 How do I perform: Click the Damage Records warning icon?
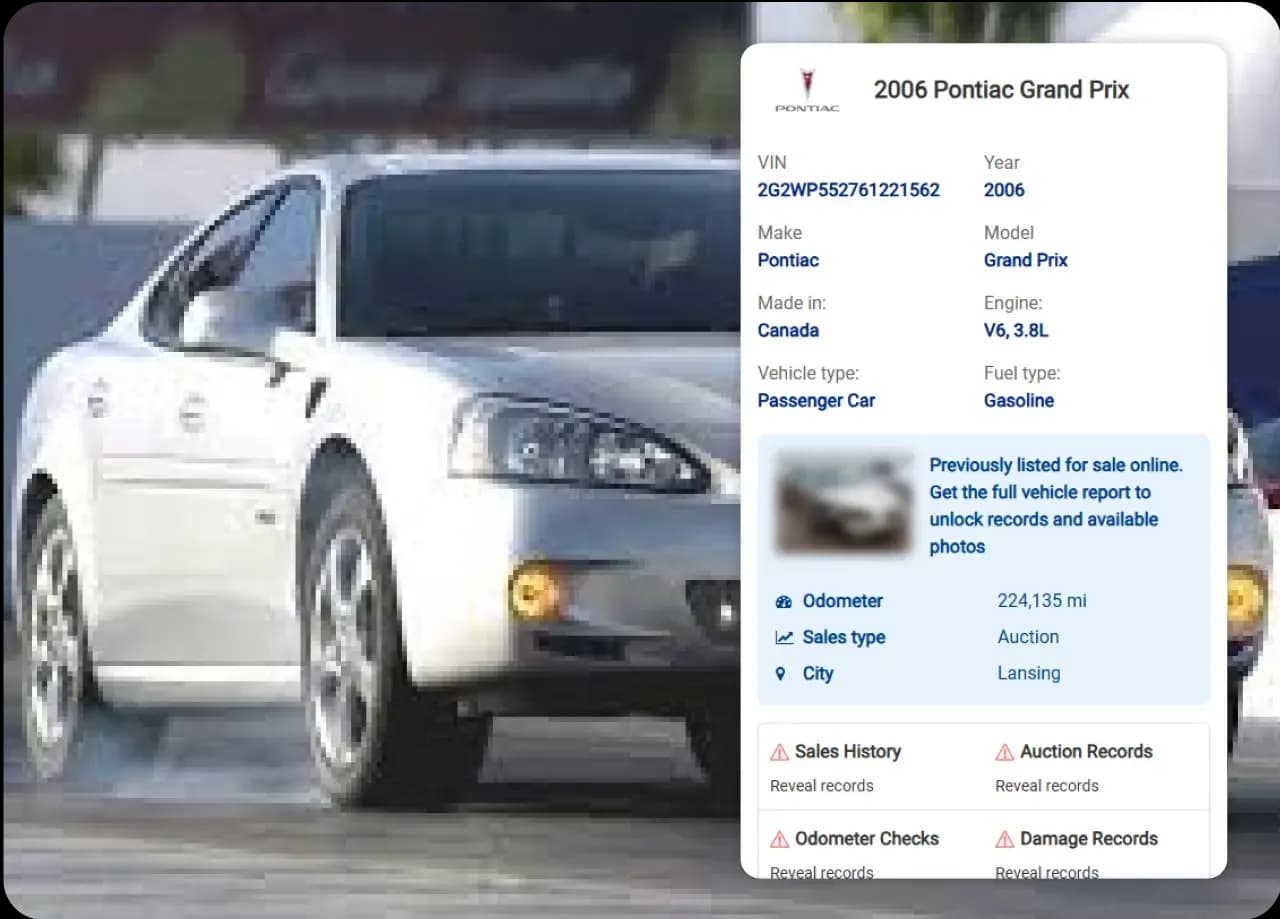click(1004, 840)
